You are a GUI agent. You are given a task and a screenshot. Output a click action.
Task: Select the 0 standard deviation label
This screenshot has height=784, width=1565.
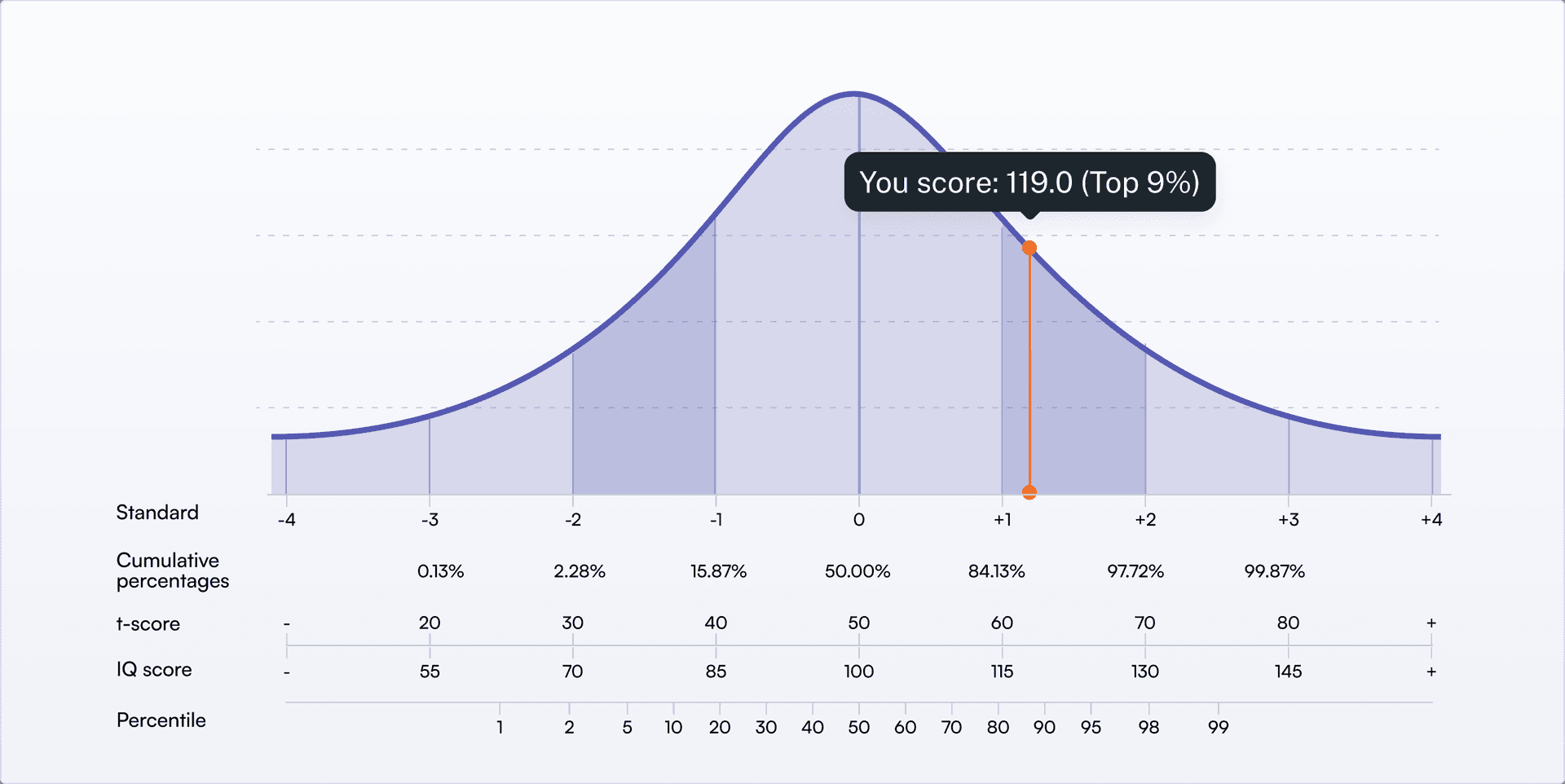coord(859,520)
